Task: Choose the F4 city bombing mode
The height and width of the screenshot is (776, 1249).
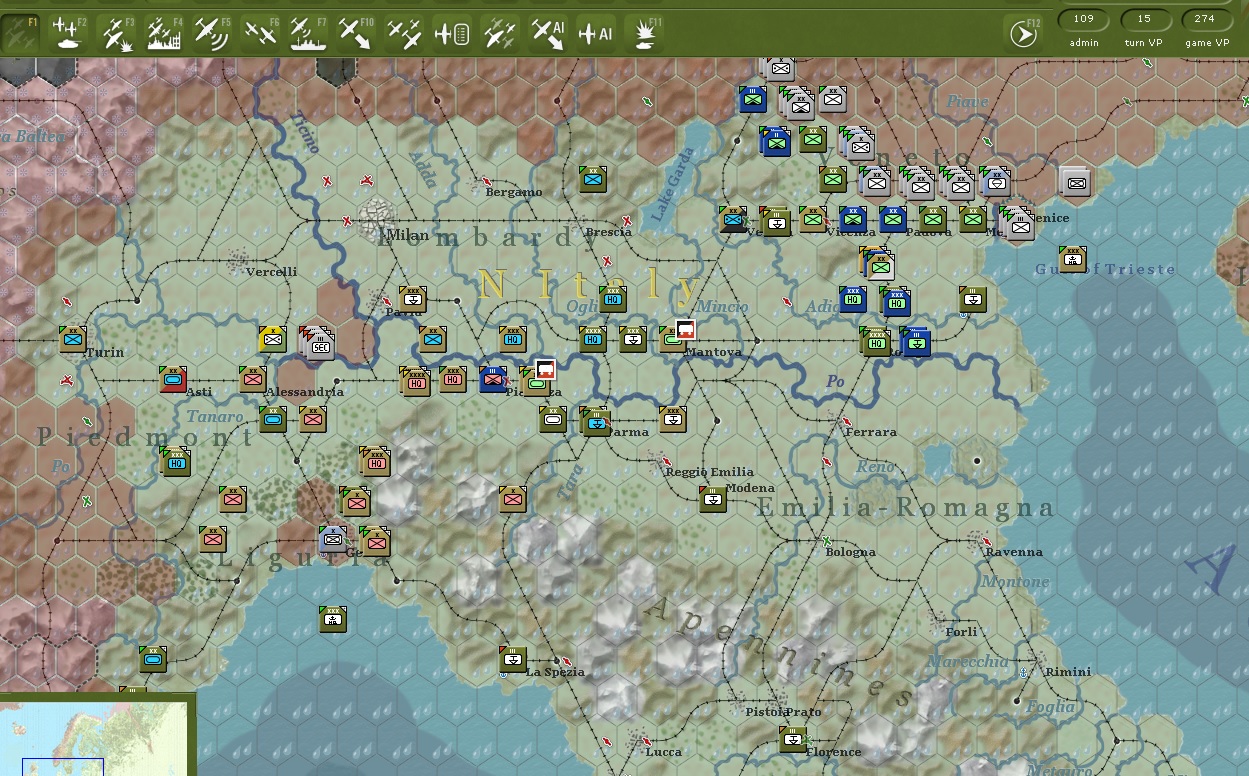Action: 165,34
